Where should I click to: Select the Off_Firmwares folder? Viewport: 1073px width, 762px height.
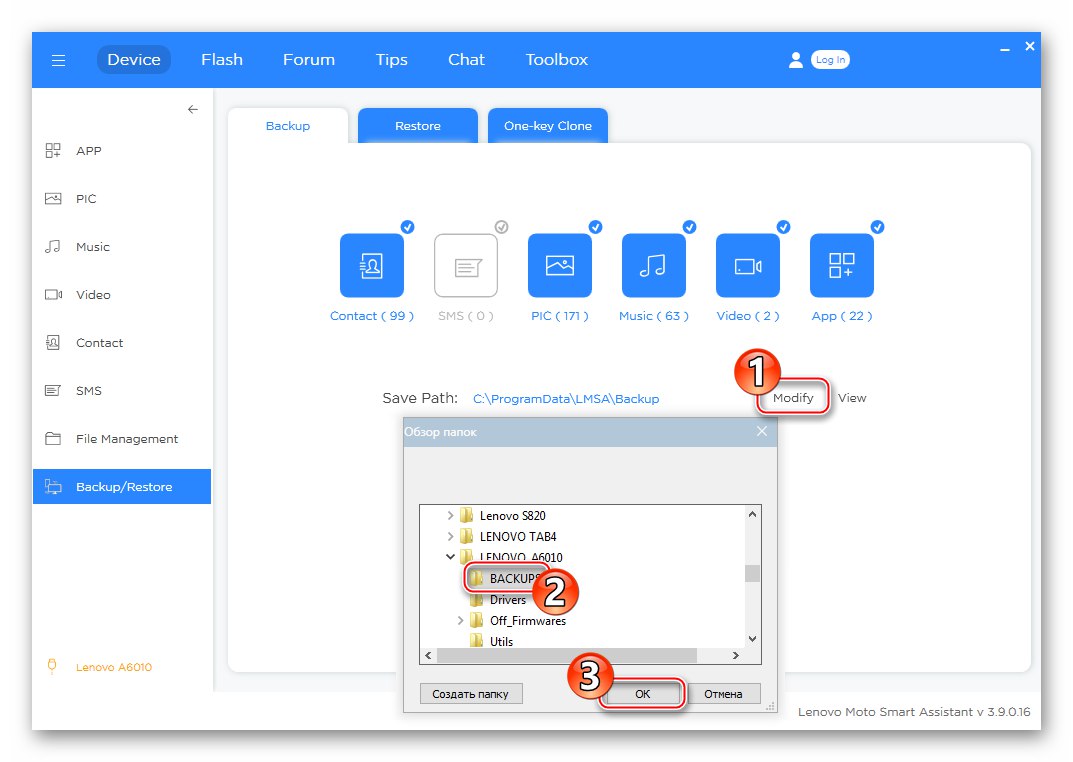click(528, 621)
